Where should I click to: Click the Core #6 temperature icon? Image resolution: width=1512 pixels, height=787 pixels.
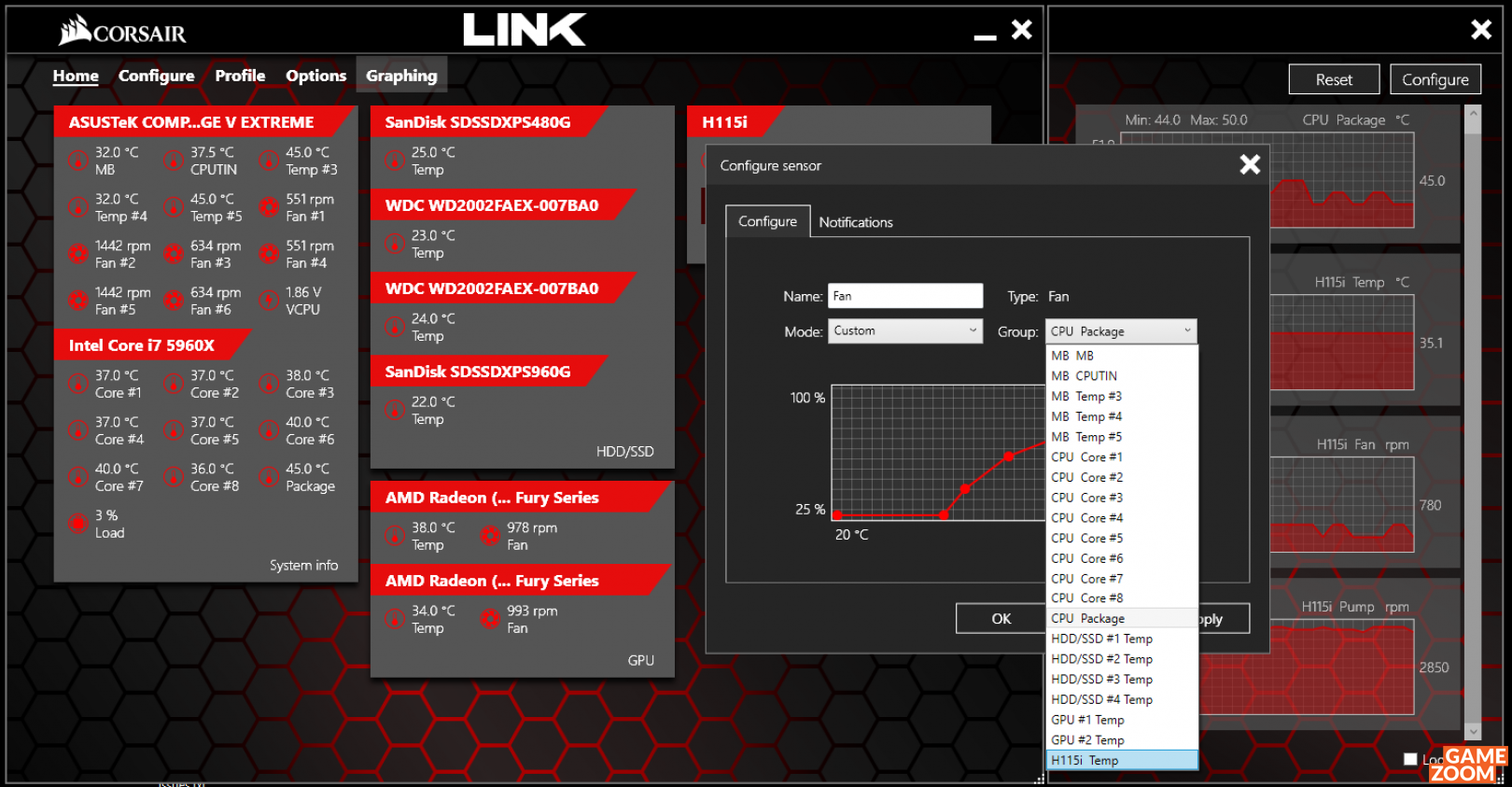click(x=269, y=430)
